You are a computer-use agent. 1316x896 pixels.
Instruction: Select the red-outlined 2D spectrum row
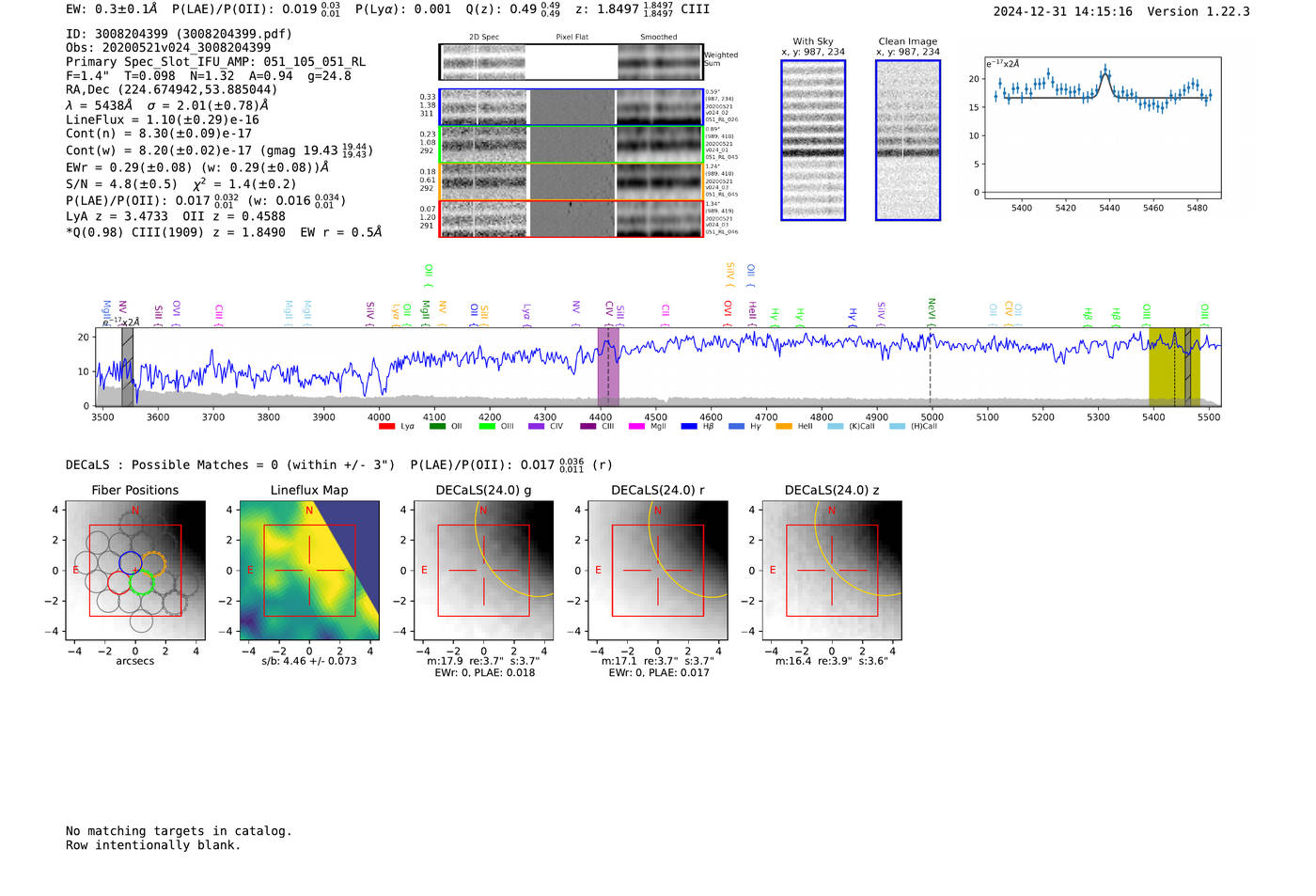(x=571, y=218)
